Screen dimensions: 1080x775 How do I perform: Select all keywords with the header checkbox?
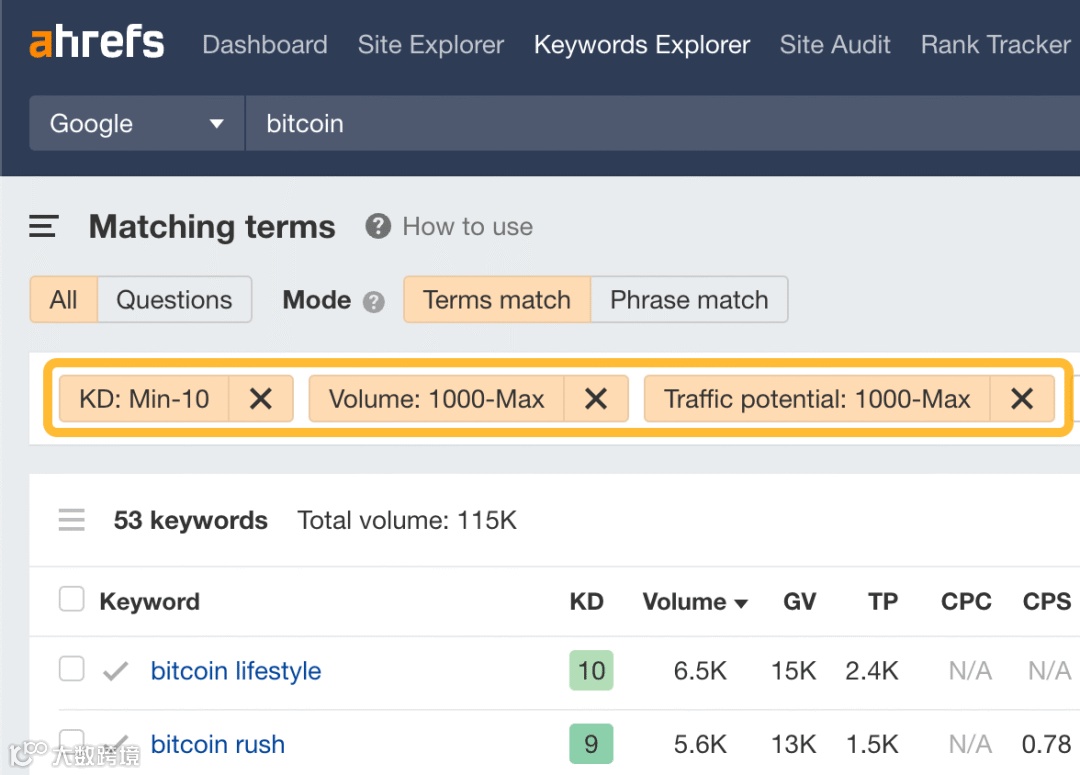point(72,600)
